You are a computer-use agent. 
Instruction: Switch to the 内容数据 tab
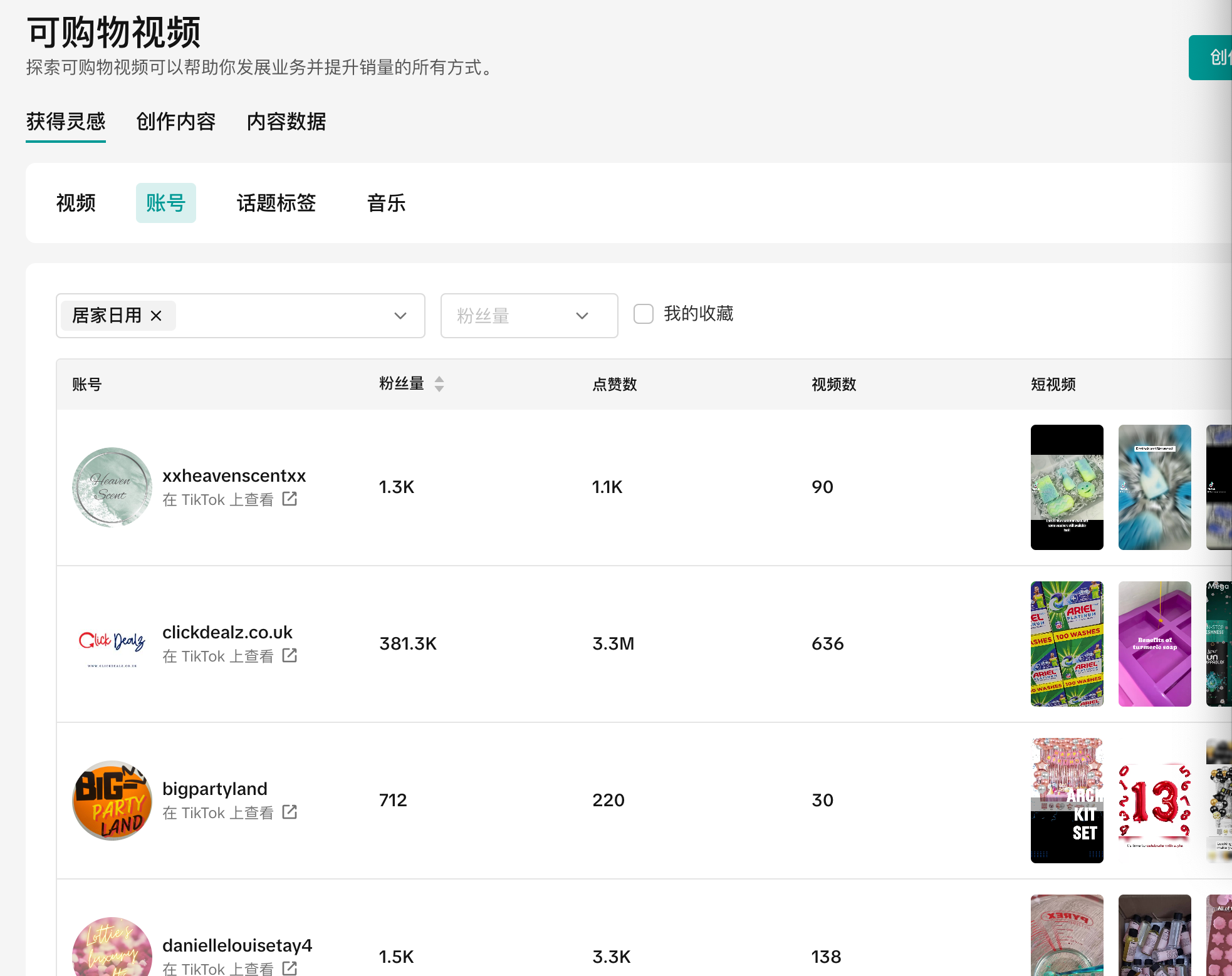coord(286,122)
